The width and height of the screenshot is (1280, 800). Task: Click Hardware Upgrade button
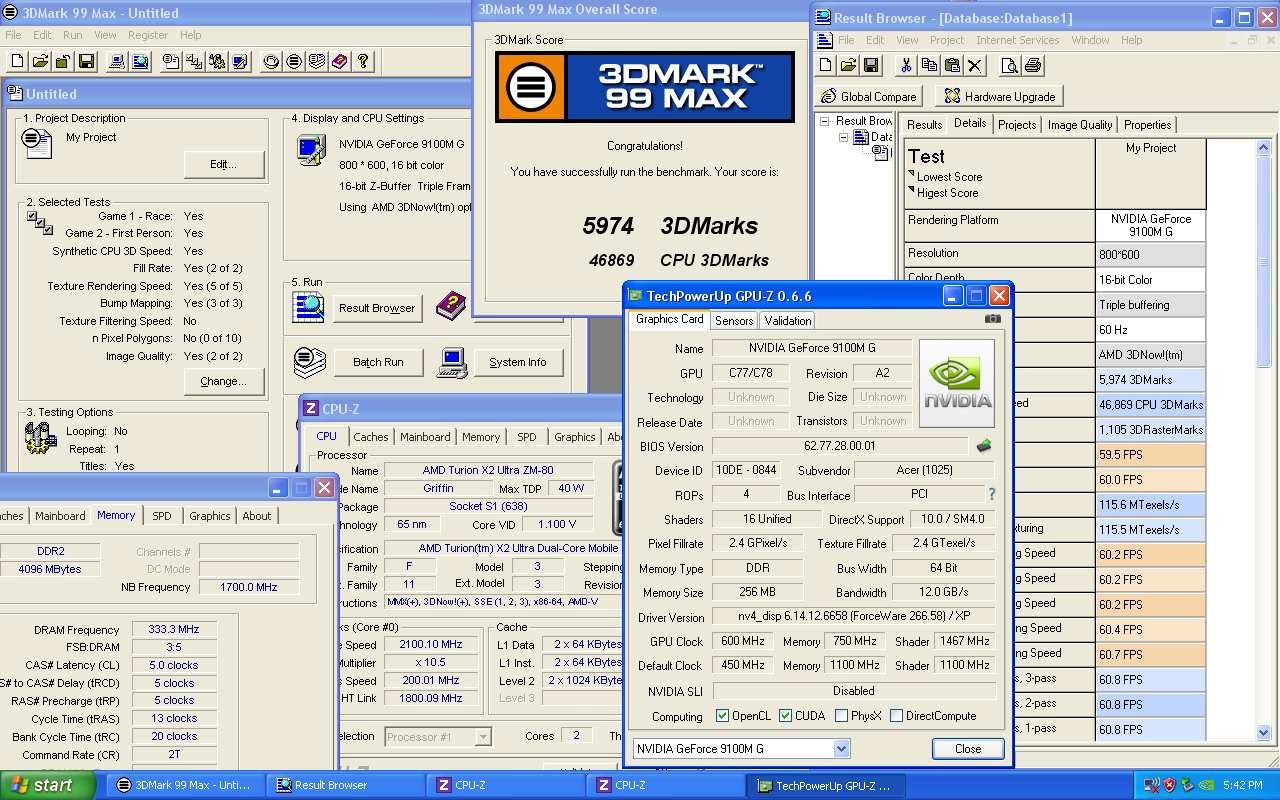[x=1000, y=96]
